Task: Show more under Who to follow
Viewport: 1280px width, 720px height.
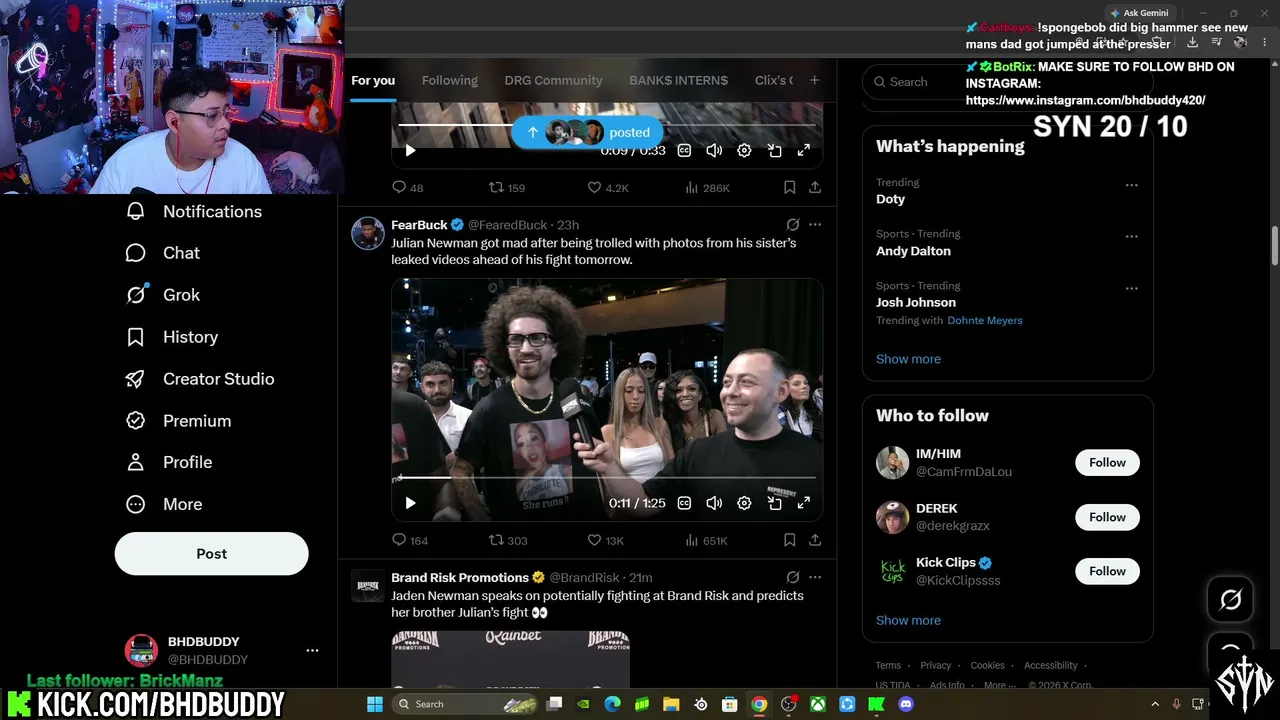Action: tap(908, 620)
